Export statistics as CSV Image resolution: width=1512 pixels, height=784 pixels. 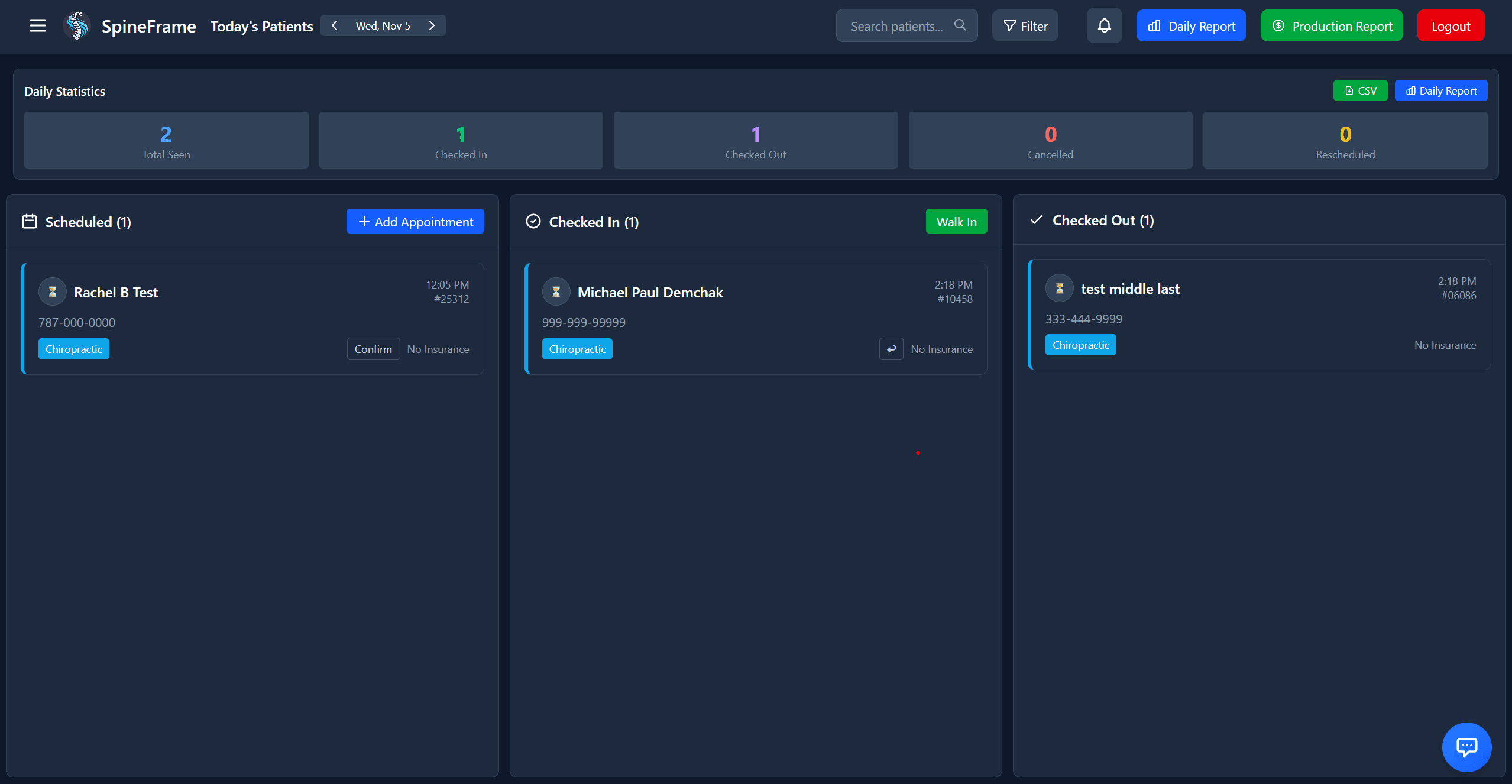point(1360,90)
